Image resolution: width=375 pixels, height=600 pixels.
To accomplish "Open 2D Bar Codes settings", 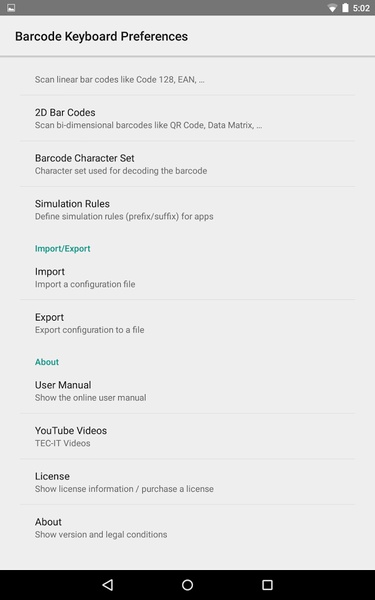I will point(188,118).
